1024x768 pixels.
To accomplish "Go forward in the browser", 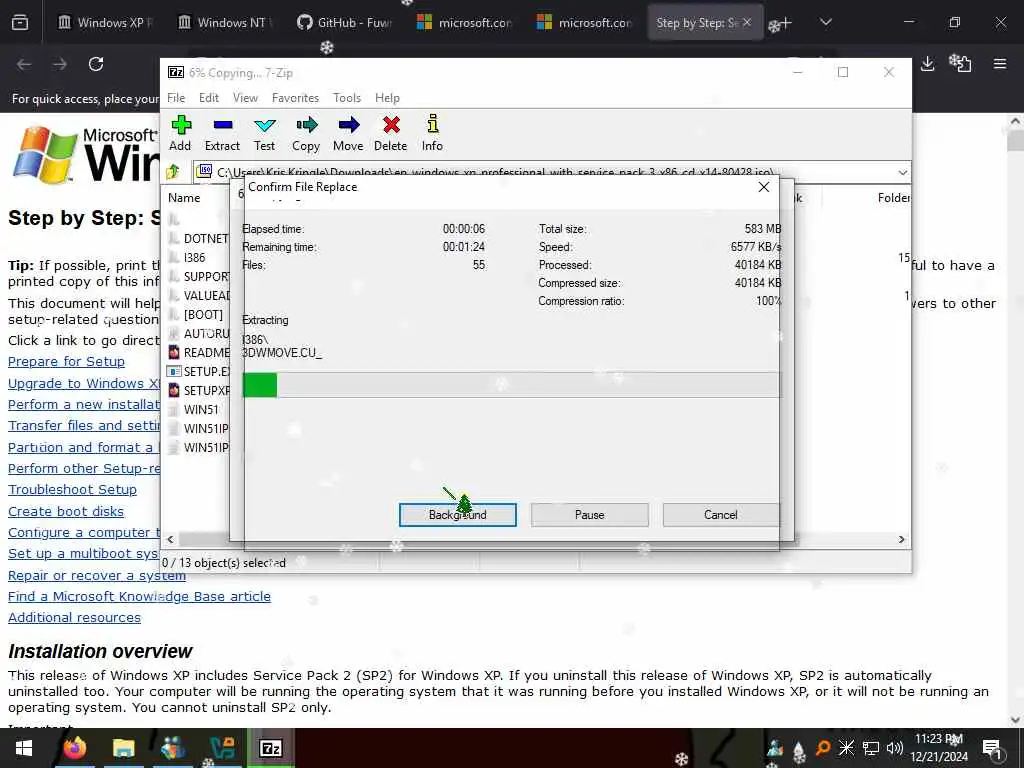I will tap(60, 64).
